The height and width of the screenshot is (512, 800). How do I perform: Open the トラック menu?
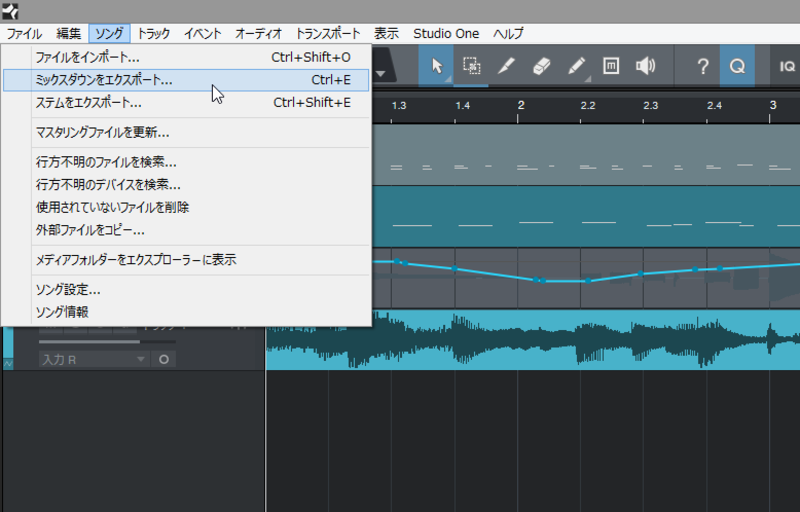(154, 34)
